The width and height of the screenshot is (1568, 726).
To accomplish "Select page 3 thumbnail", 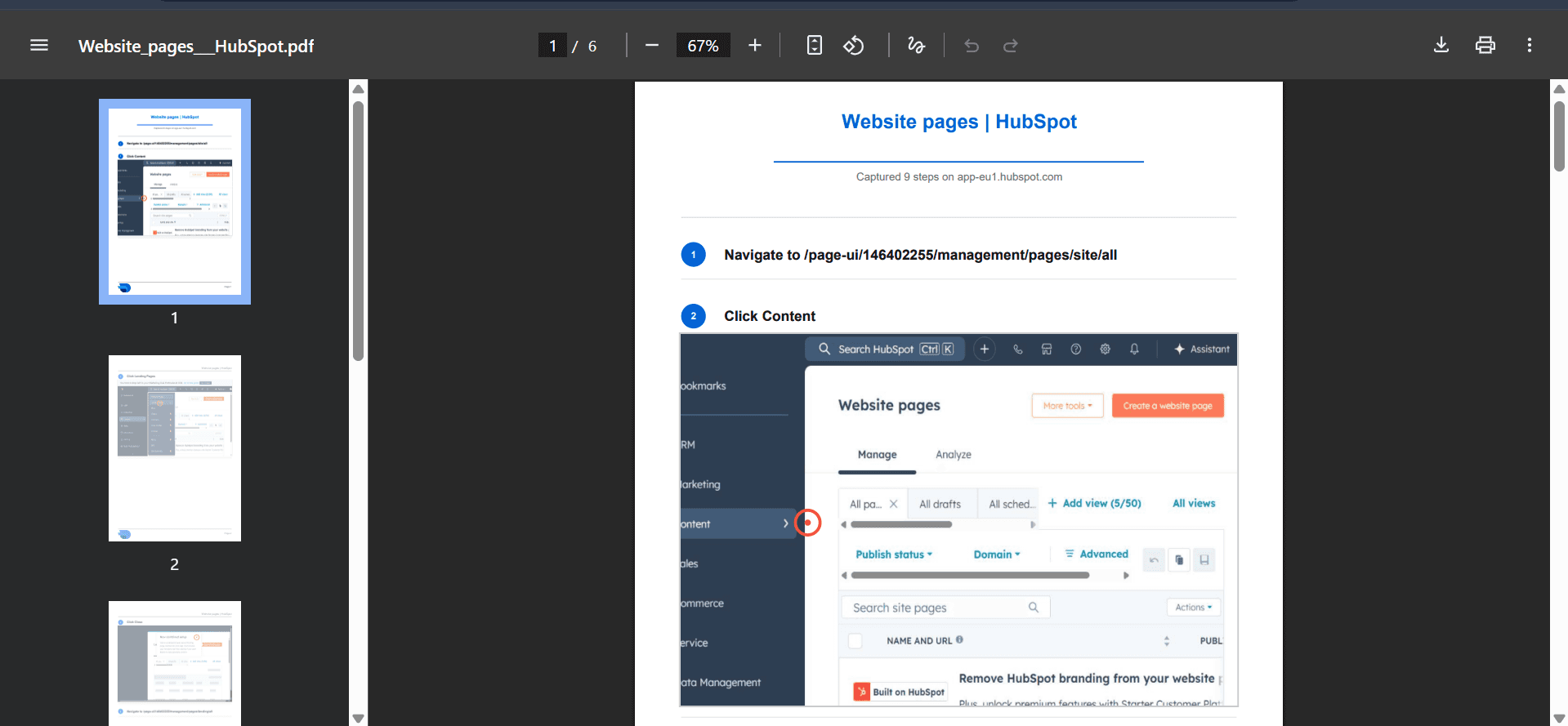I will point(175,663).
